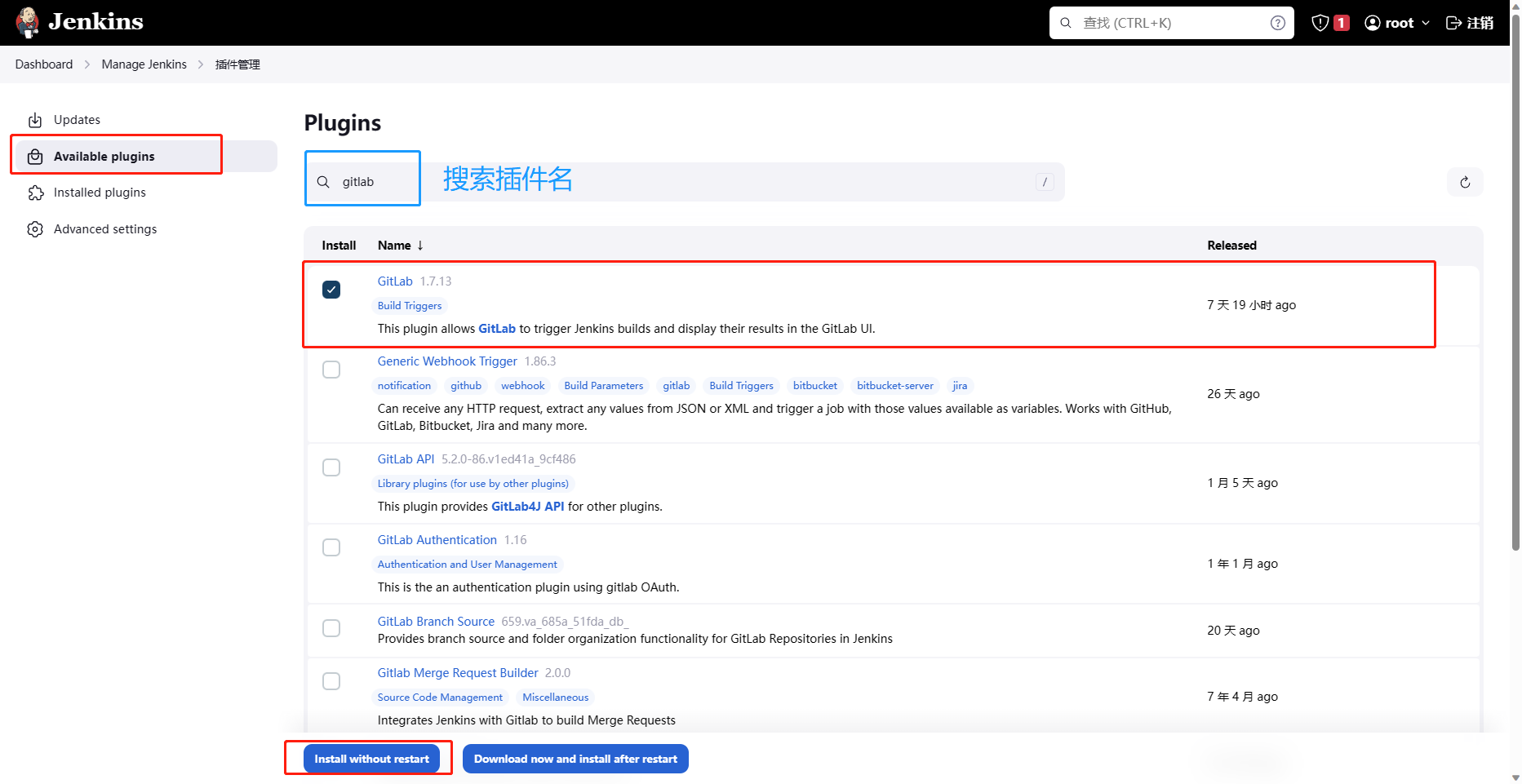Open the search help question mark icon

[1278, 23]
